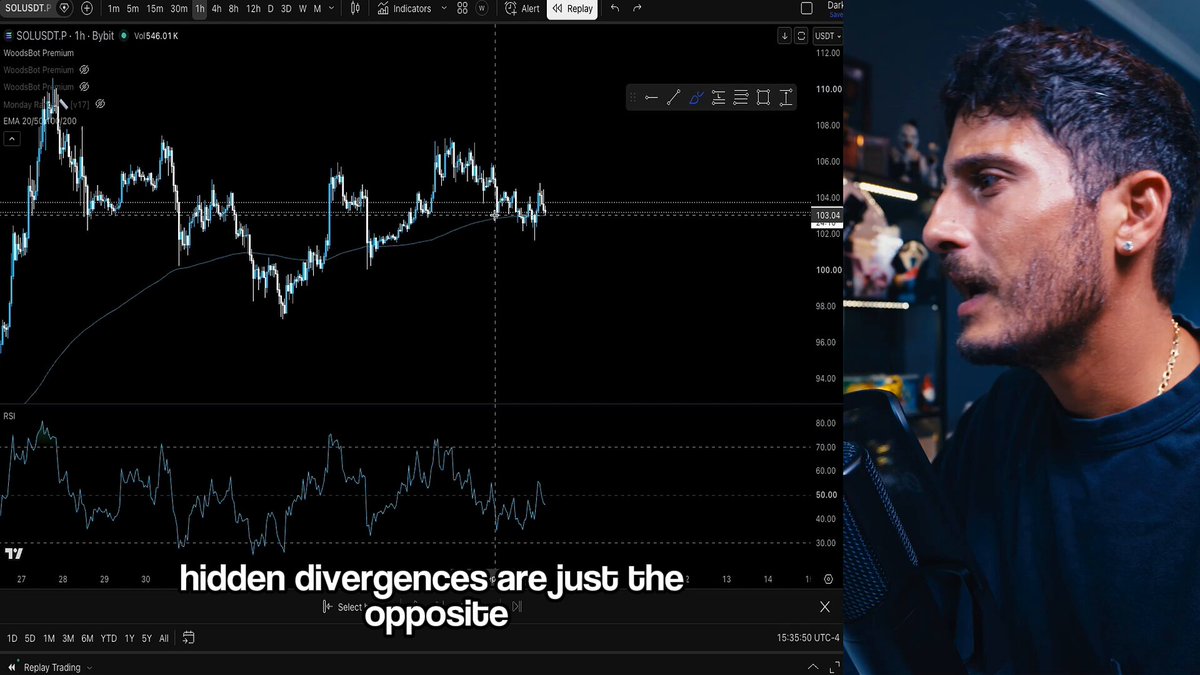The height and width of the screenshot is (675, 1200).
Task: Collapse the indicator legend with the chevron
Action: 11,139
